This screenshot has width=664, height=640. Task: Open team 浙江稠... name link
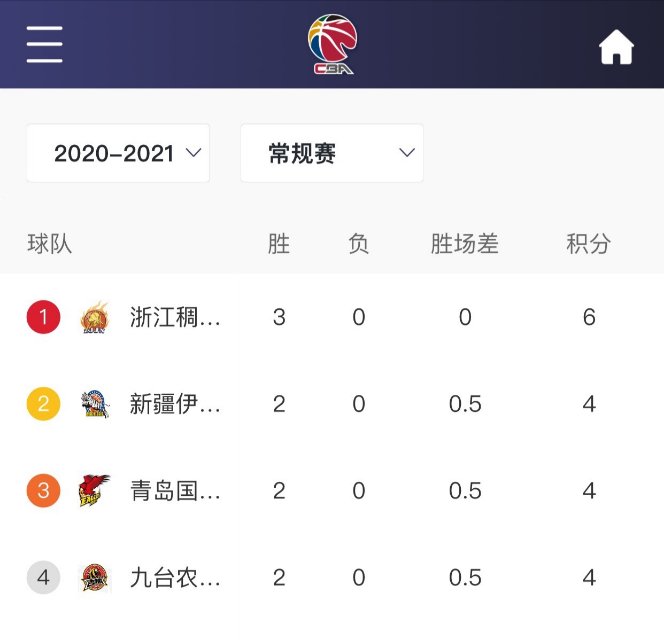pyautogui.click(x=175, y=317)
